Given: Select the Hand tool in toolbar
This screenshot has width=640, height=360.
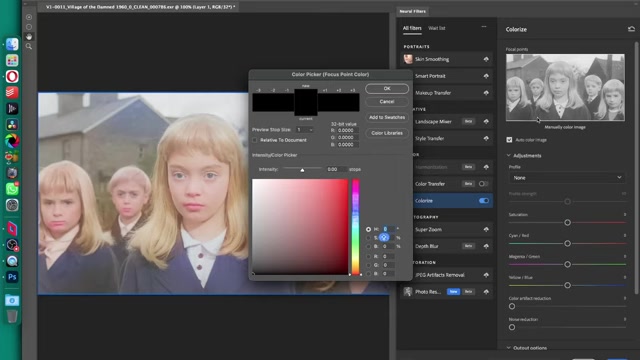Looking at the screenshot, I should (x=29, y=37).
